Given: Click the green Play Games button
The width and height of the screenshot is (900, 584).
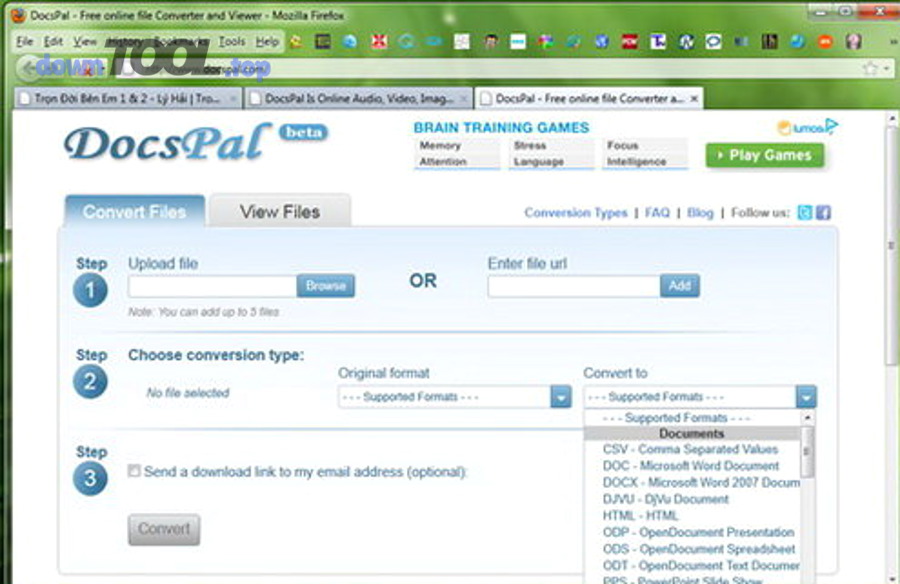Looking at the screenshot, I should [765, 155].
